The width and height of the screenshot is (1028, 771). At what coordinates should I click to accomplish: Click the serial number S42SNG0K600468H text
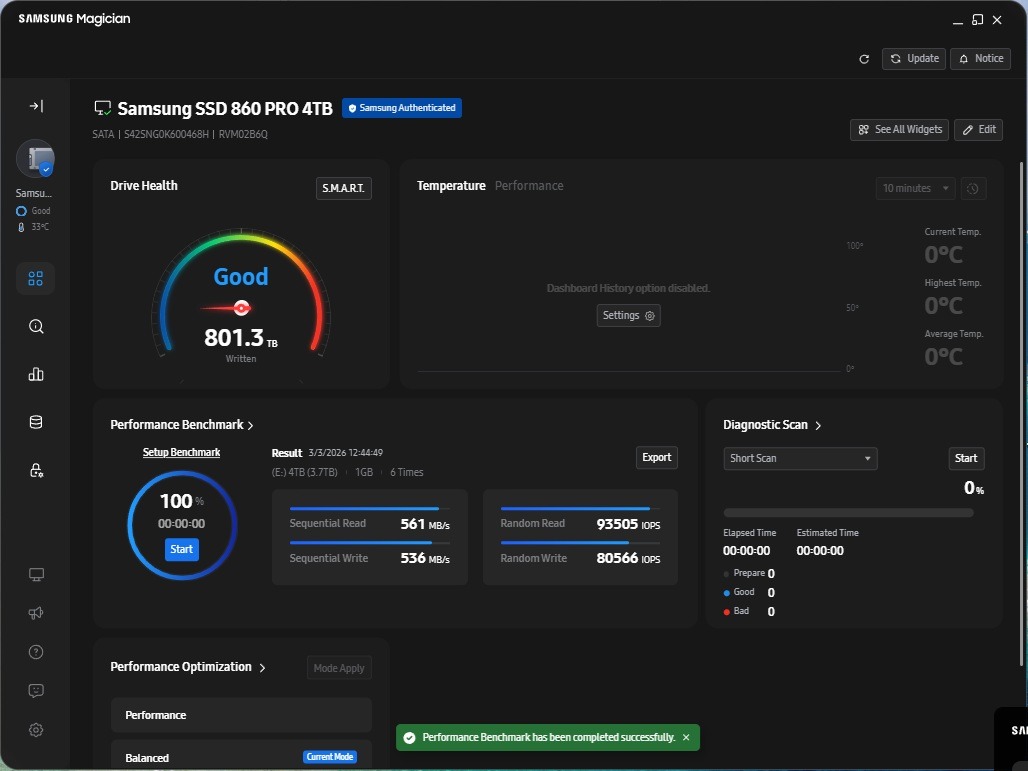click(x=167, y=134)
